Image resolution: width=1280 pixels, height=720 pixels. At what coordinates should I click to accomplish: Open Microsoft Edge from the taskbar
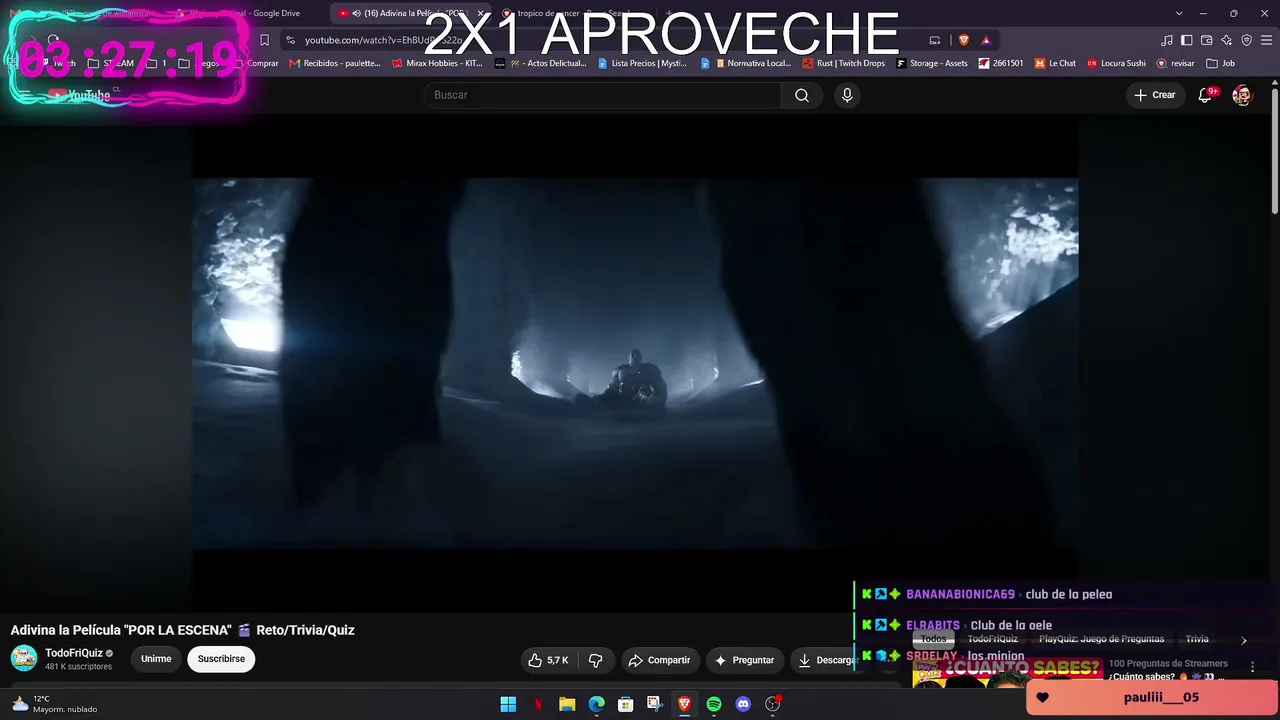597,704
